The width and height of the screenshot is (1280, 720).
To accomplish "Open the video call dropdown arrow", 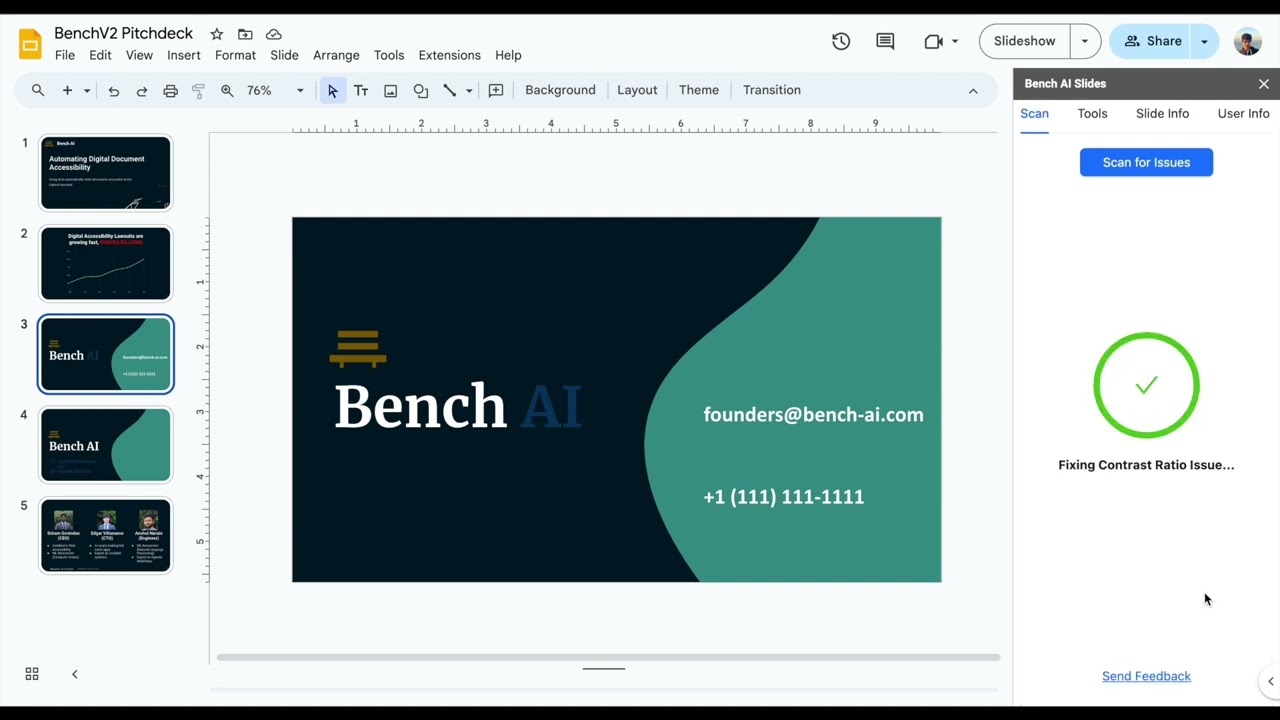I will coord(955,41).
